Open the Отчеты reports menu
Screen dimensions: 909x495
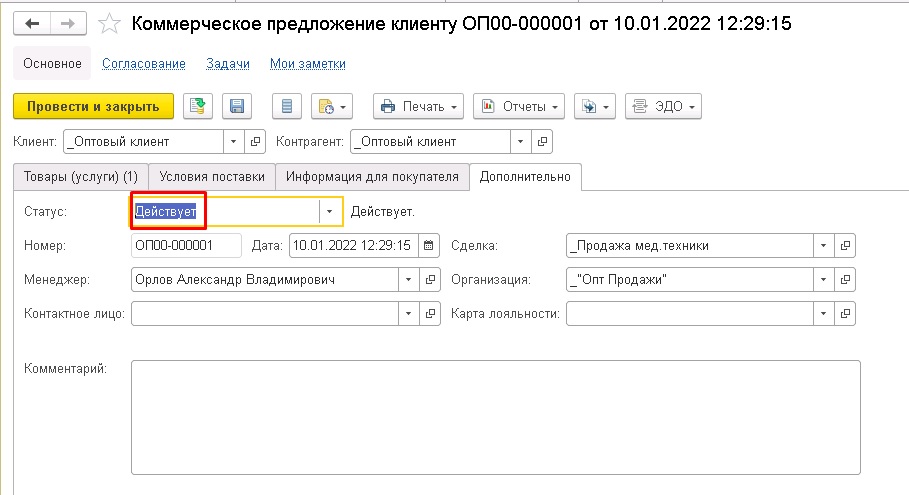pyautogui.click(x=519, y=107)
